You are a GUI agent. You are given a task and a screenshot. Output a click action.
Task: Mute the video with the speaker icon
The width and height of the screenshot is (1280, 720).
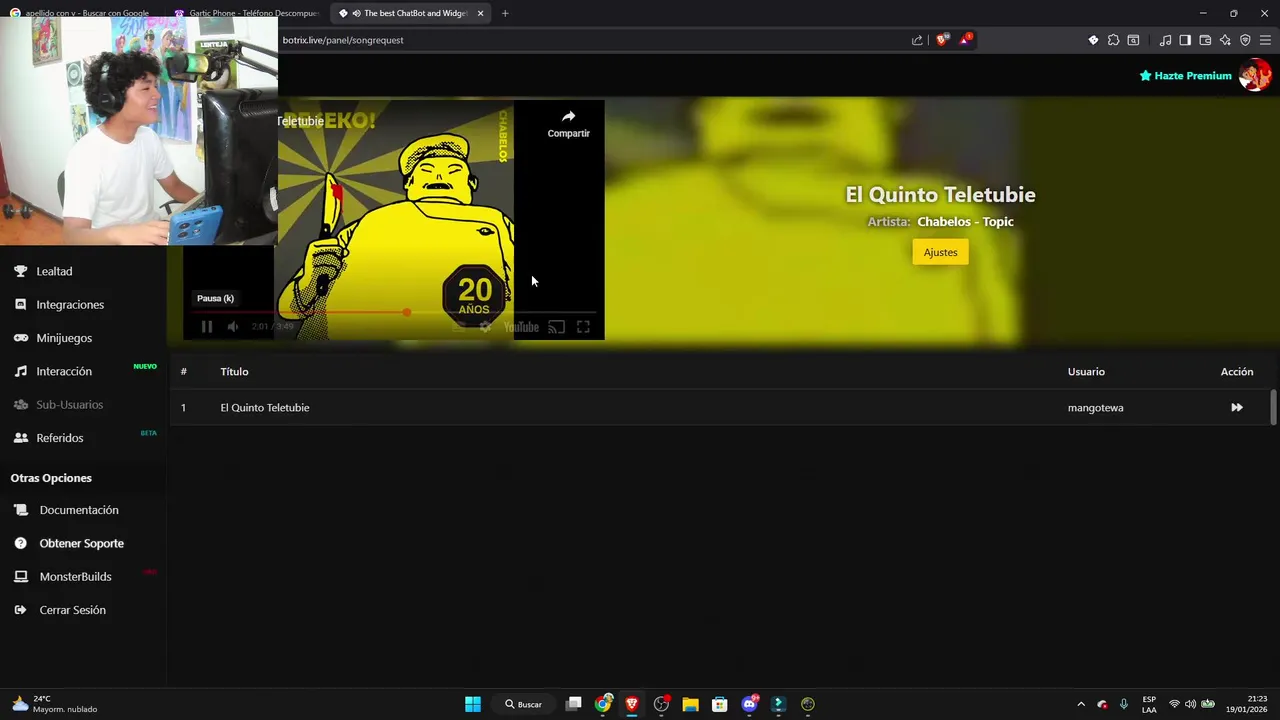233,327
